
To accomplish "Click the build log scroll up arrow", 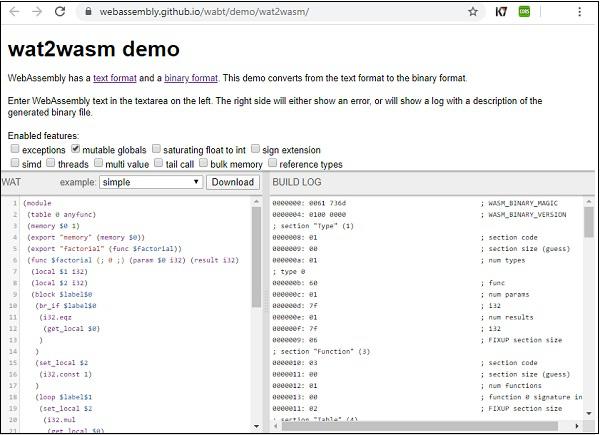I will click(x=589, y=202).
